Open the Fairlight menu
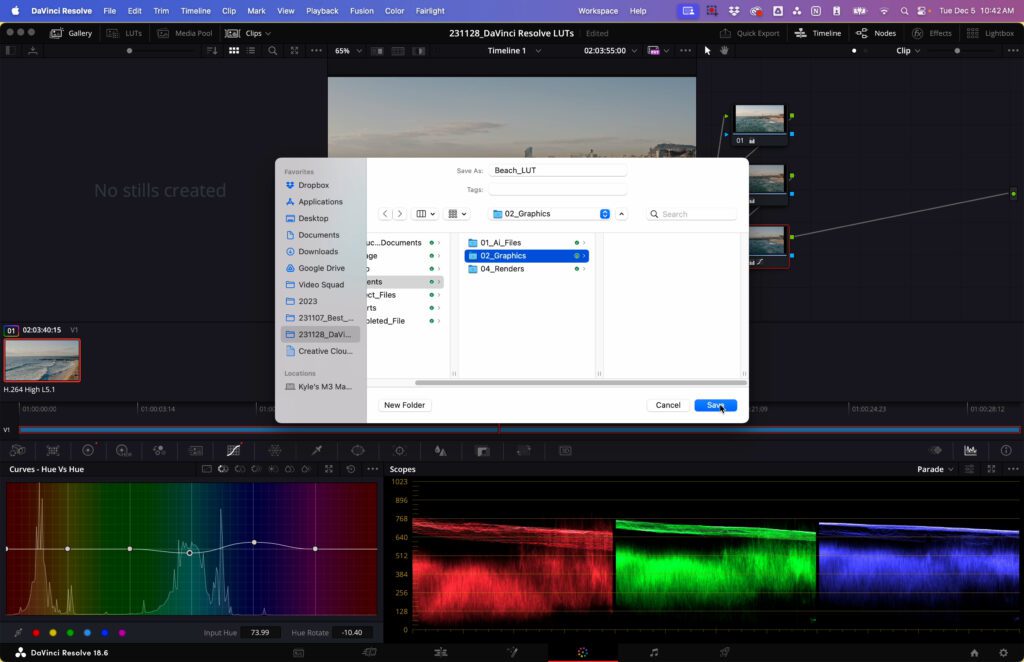Screen dimensions: 1024x662 (x=430, y=11)
